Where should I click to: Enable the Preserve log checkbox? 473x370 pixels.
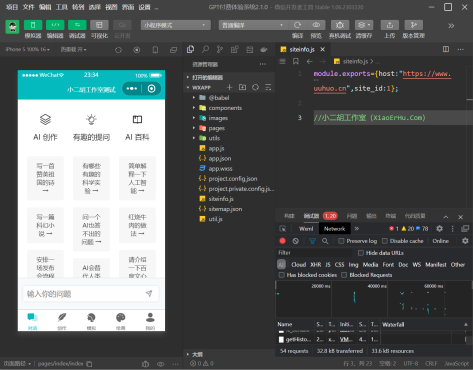(341, 241)
